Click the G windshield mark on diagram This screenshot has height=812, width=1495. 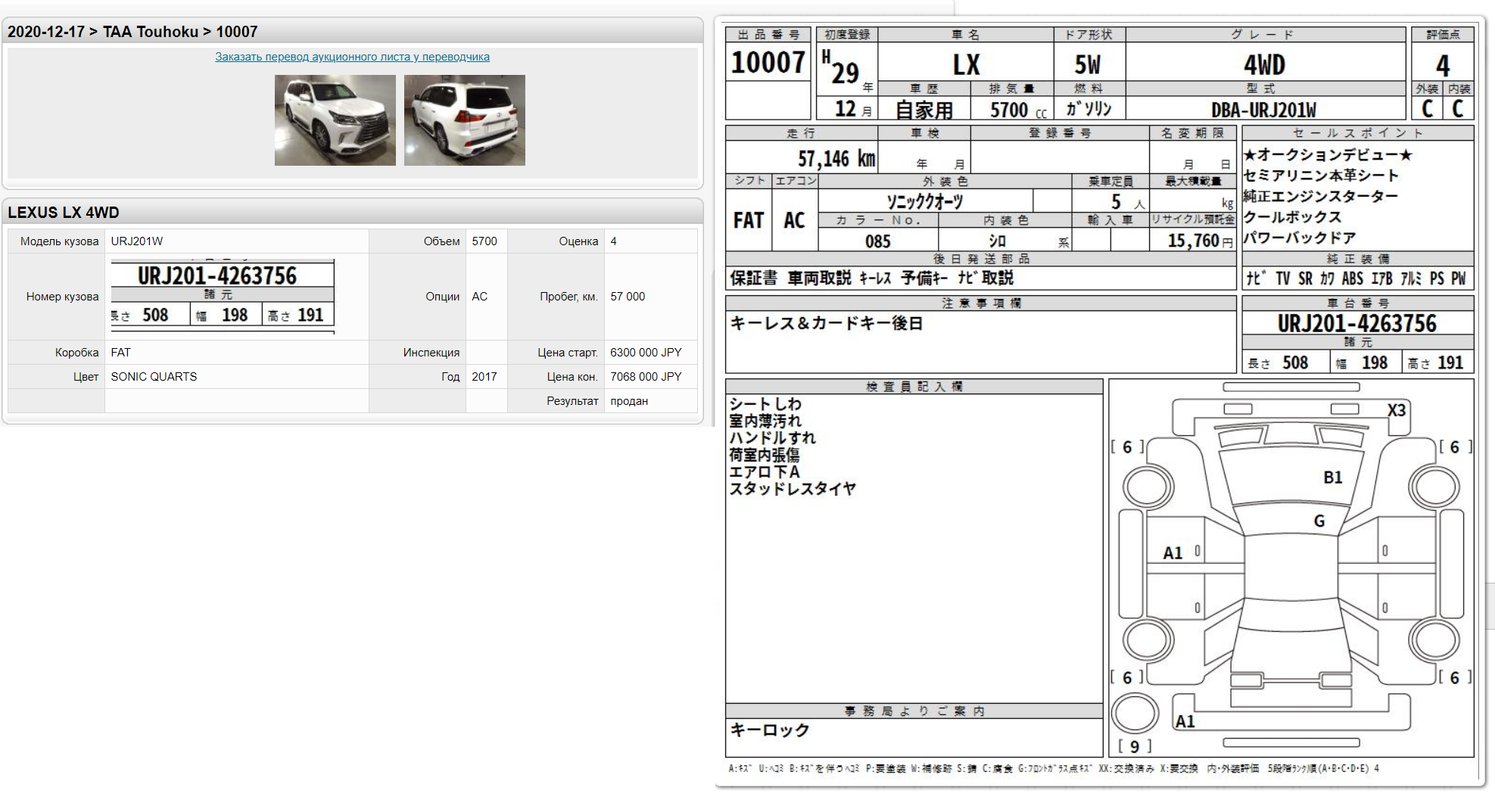click(x=1319, y=521)
